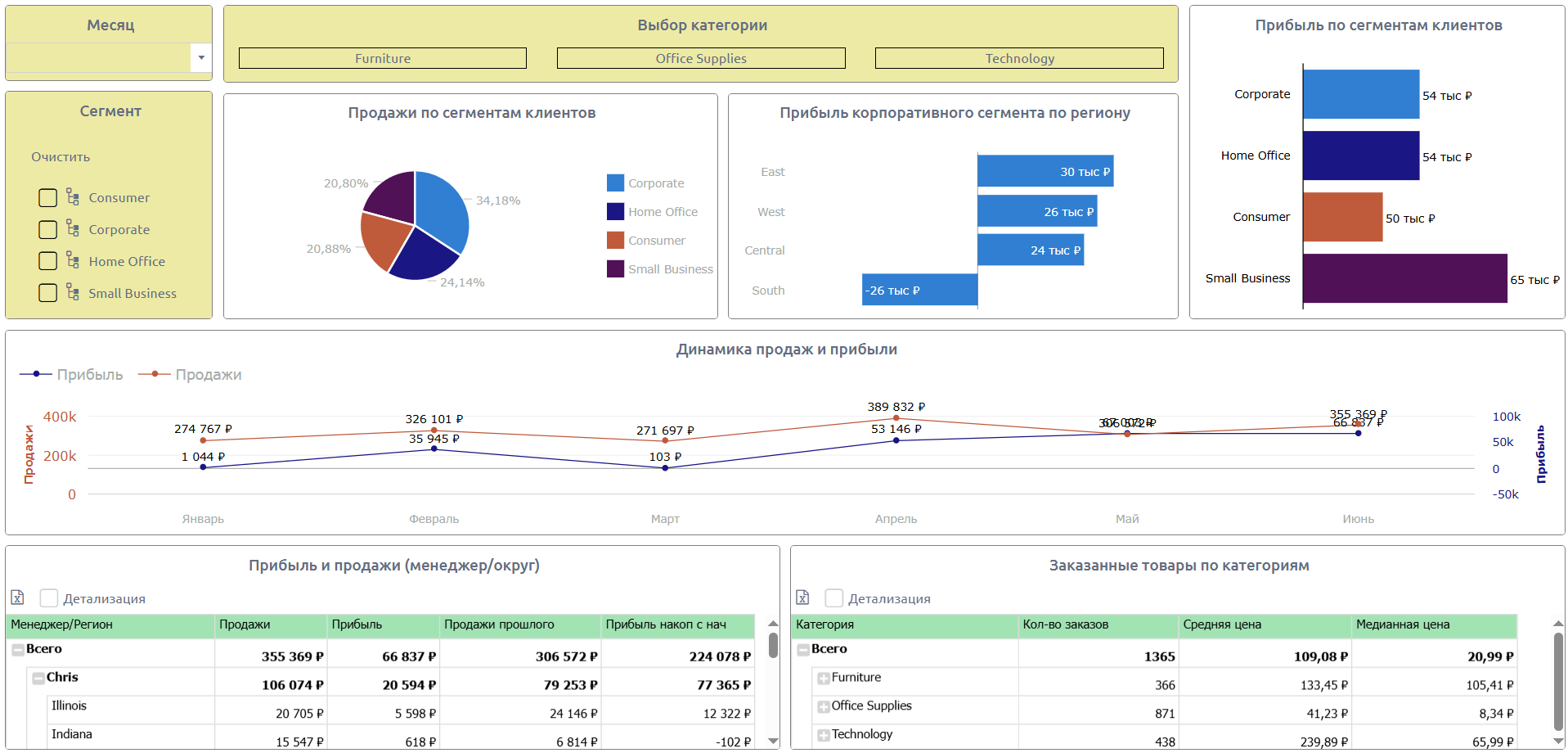Viewport: 1568px width, 753px height.
Task: Click hierarchy icon beside Home Office
Action: (73, 261)
